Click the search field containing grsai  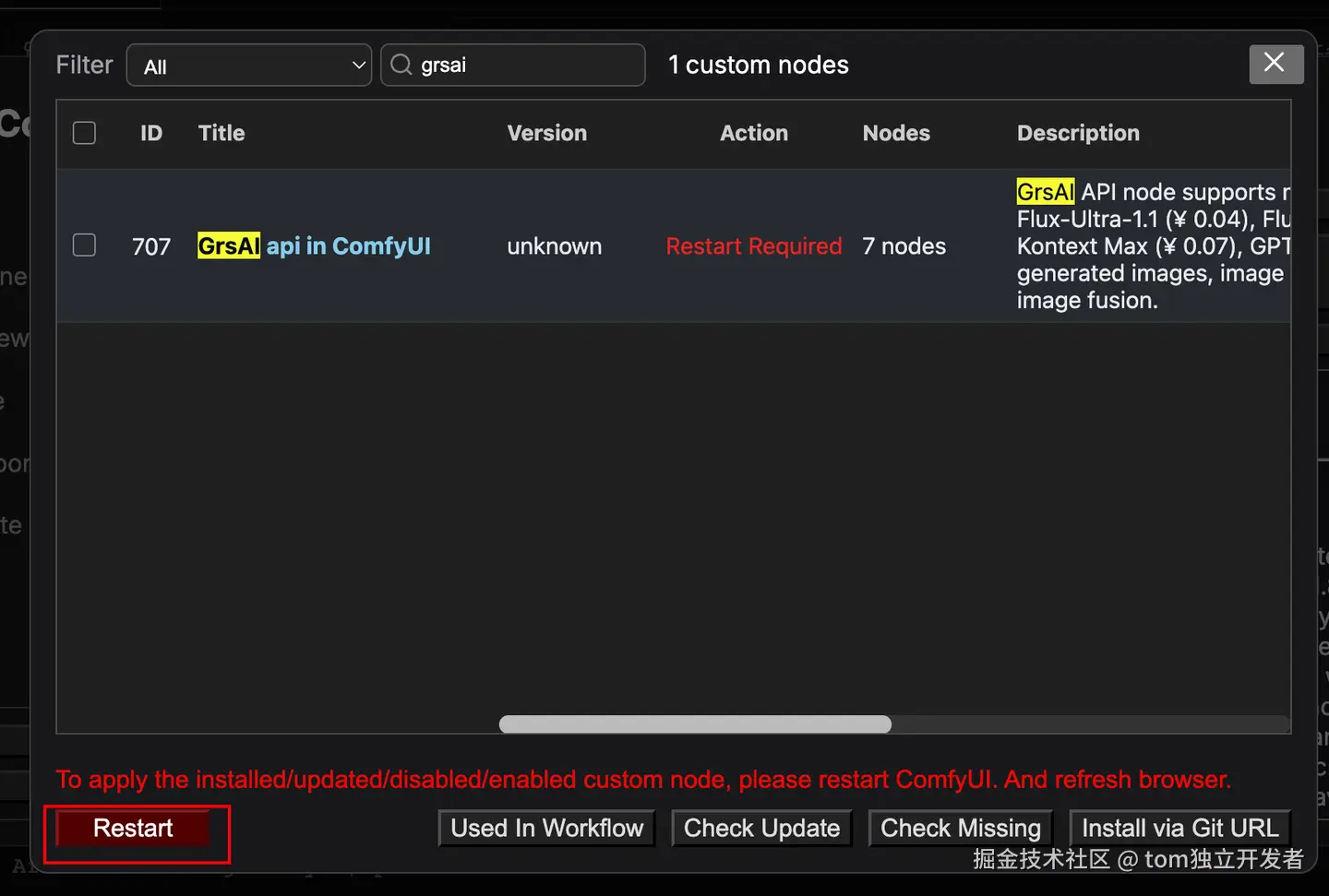[513, 65]
